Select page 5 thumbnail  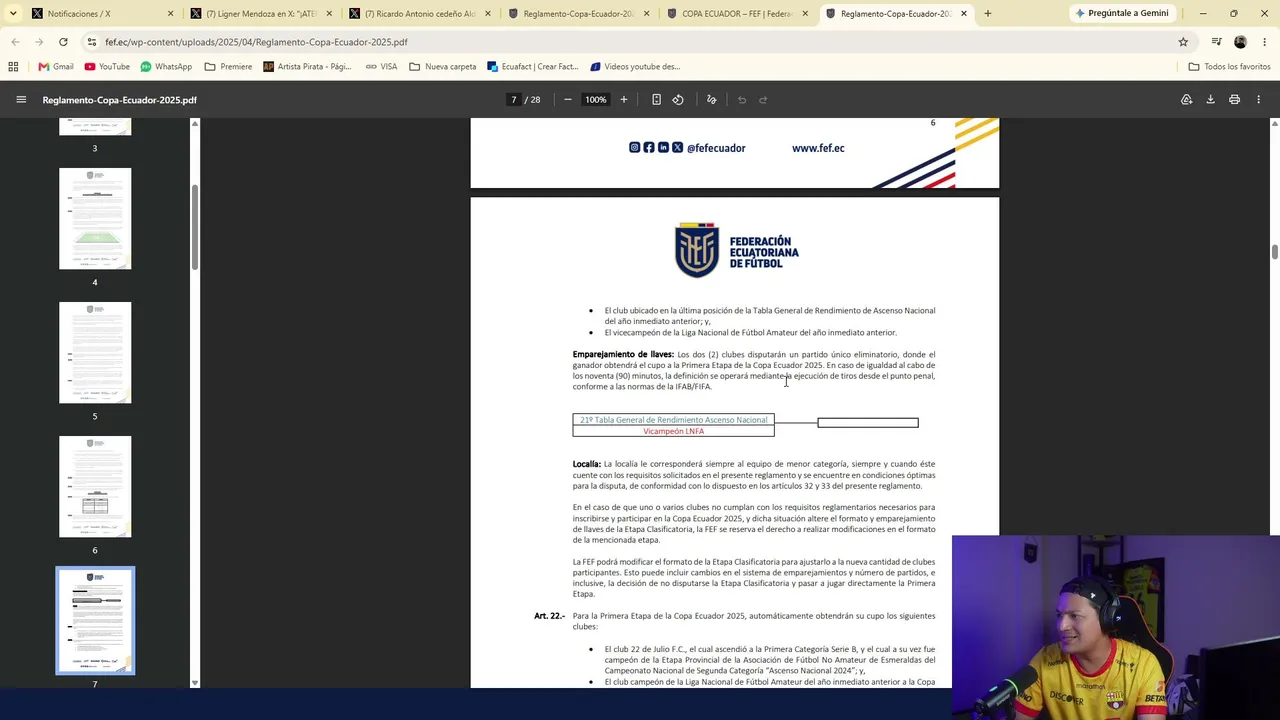coord(95,352)
